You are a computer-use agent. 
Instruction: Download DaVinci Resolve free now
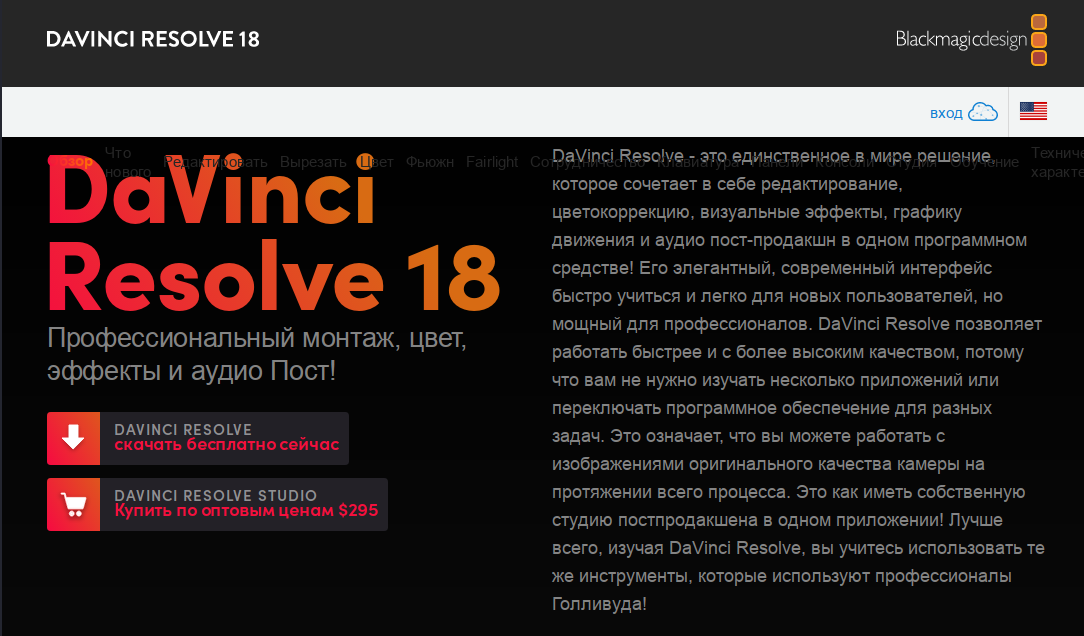[198, 438]
